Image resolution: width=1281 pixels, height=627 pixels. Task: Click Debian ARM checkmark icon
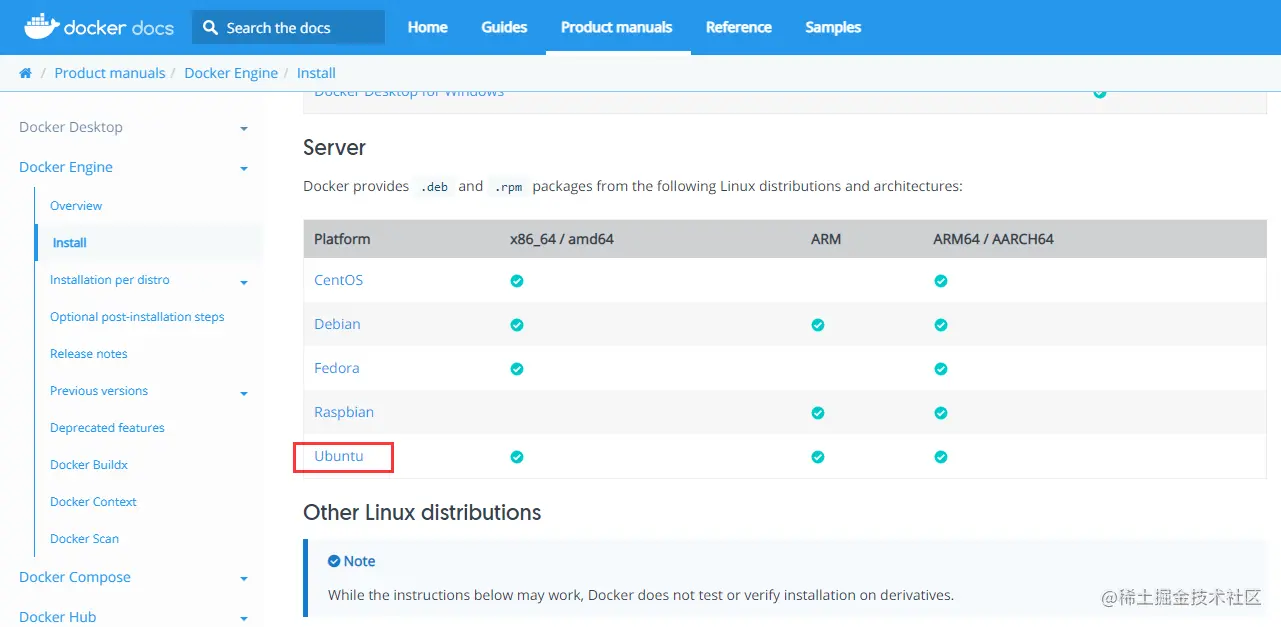(x=818, y=325)
